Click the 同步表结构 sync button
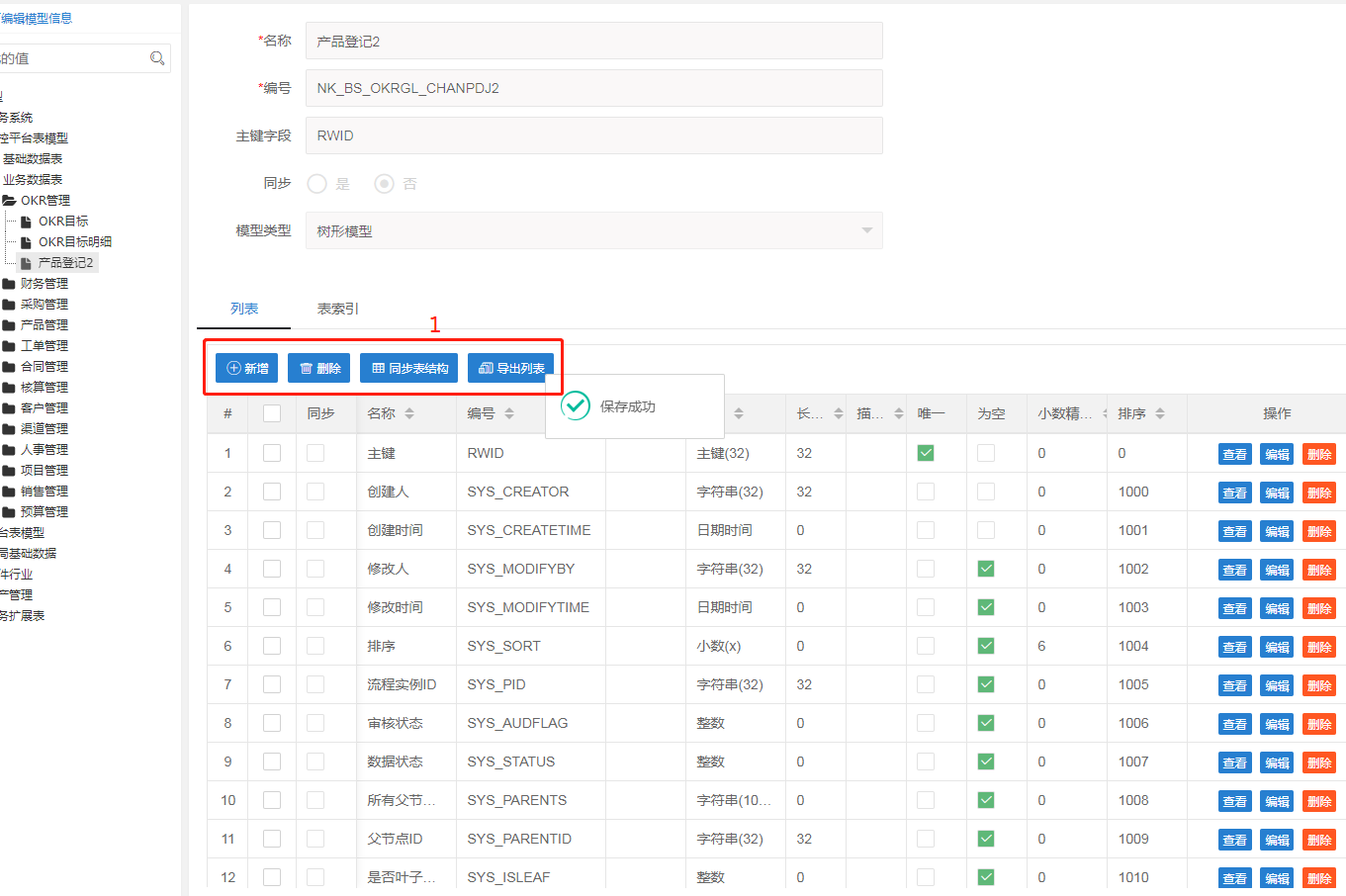The width and height of the screenshot is (1346, 896). click(x=409, y=368)
